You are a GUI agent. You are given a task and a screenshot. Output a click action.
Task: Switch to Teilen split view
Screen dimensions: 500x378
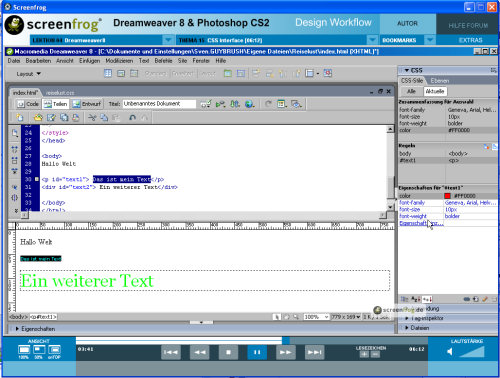(x=55, y=104)
